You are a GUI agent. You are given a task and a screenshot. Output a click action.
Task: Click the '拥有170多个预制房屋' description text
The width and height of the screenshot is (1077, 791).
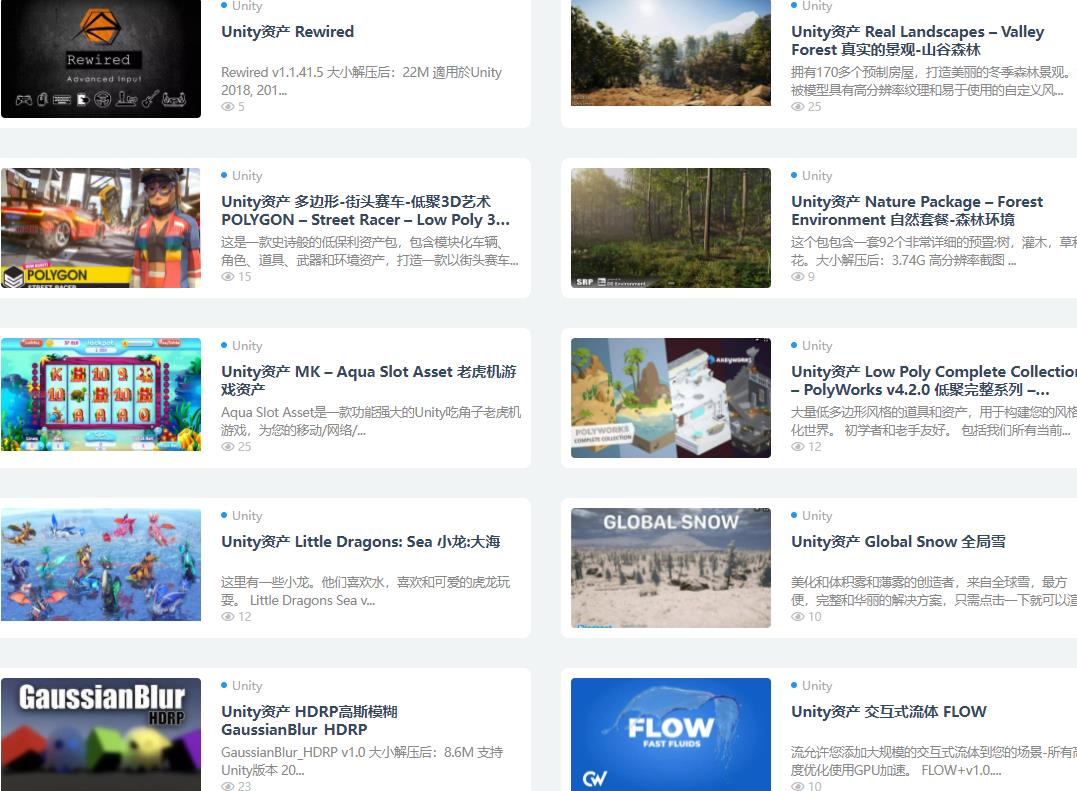[931, 81]
